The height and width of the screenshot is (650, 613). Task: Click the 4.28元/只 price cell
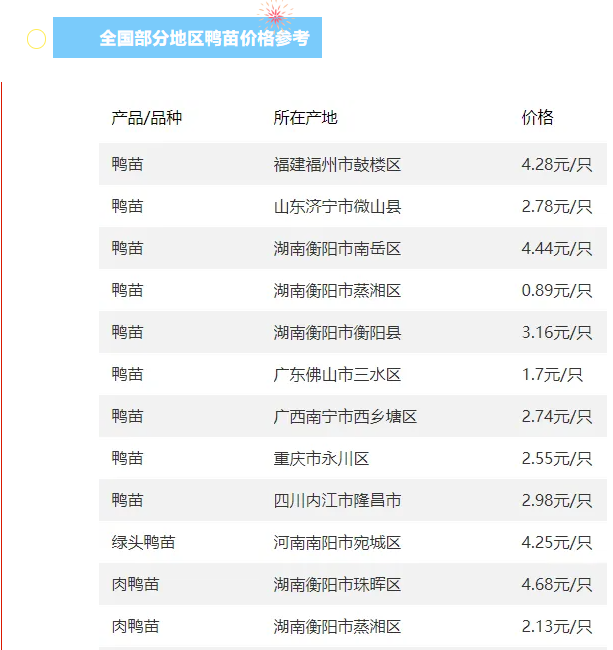click(x=556, y=165)
